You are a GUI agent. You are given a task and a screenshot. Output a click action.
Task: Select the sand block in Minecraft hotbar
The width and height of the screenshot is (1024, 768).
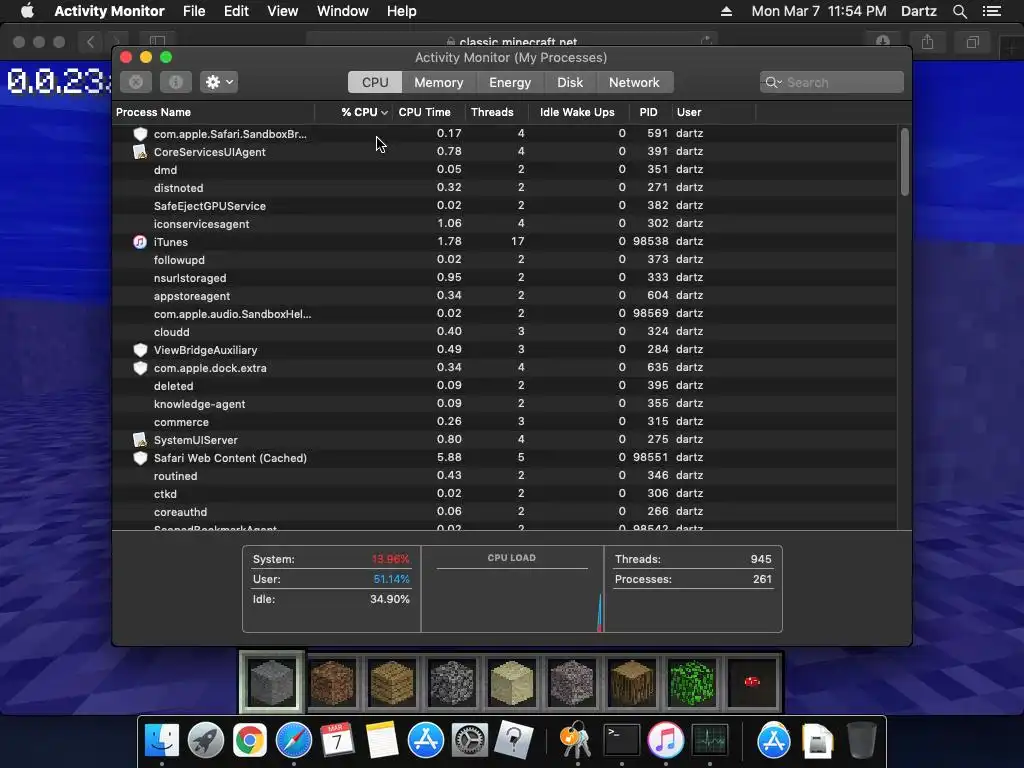[x=512, y=683]
